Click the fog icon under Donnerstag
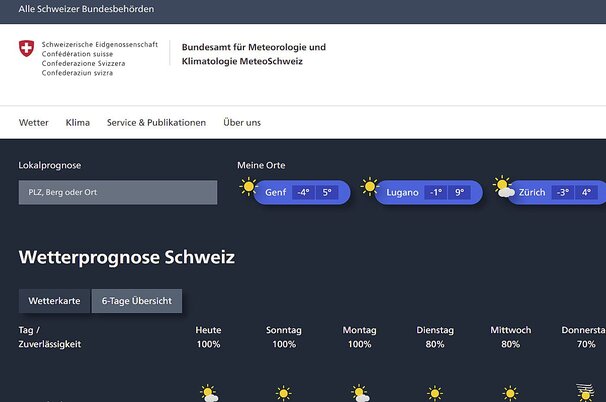The image size is (606, 402). pyautogui.click(x=585, y=392)
